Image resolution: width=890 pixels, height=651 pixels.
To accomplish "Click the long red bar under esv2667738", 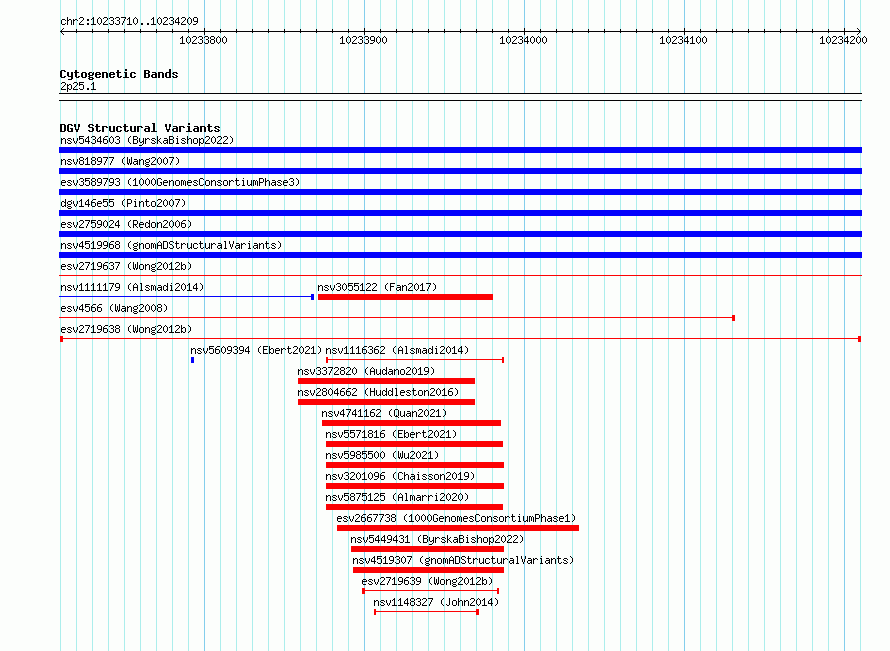I will [458, 528].
